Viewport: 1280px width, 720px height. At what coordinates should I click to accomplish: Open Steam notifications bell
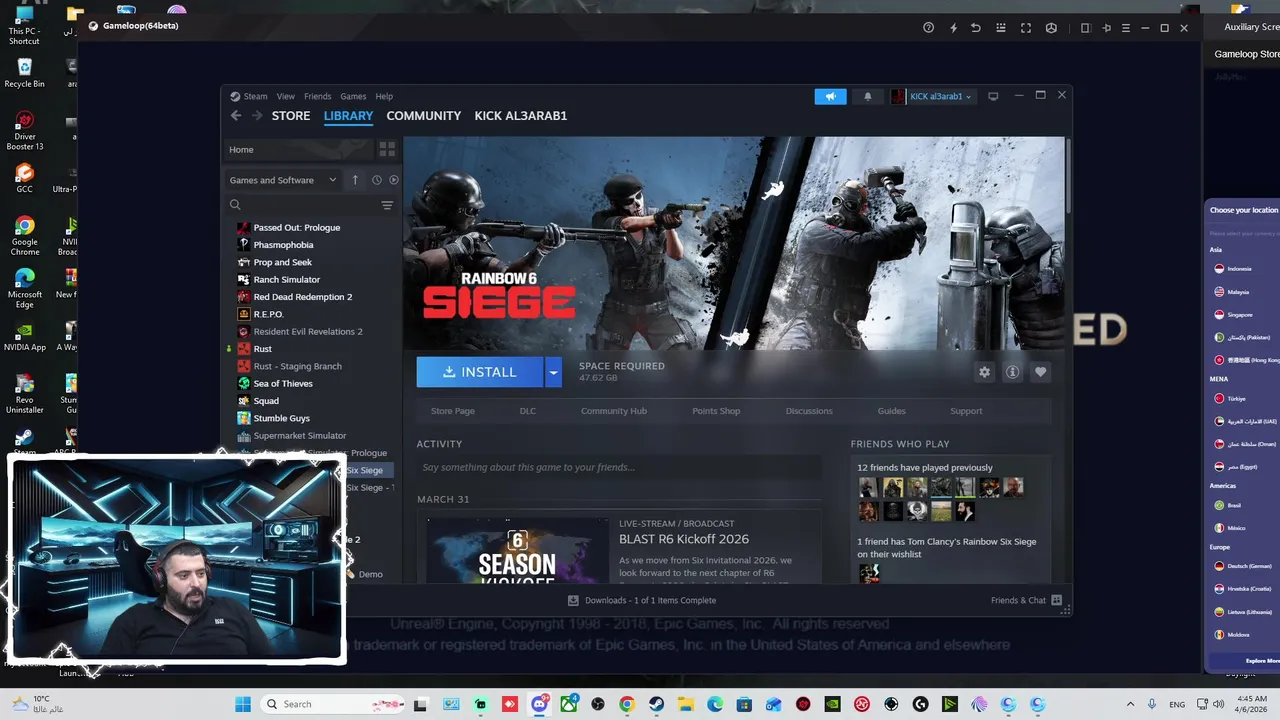coord(867,96)
